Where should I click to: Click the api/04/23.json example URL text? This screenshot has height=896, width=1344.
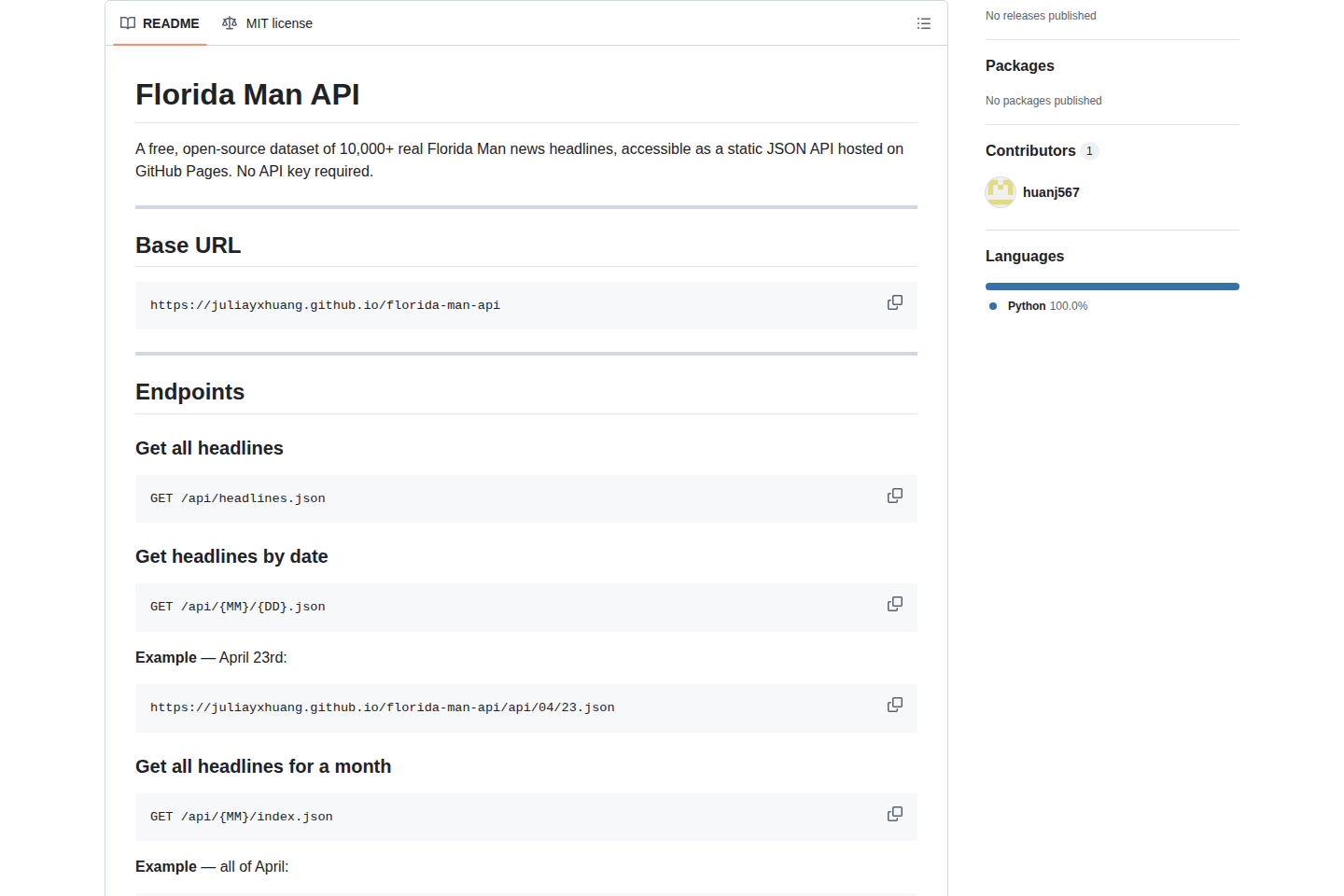383,707
